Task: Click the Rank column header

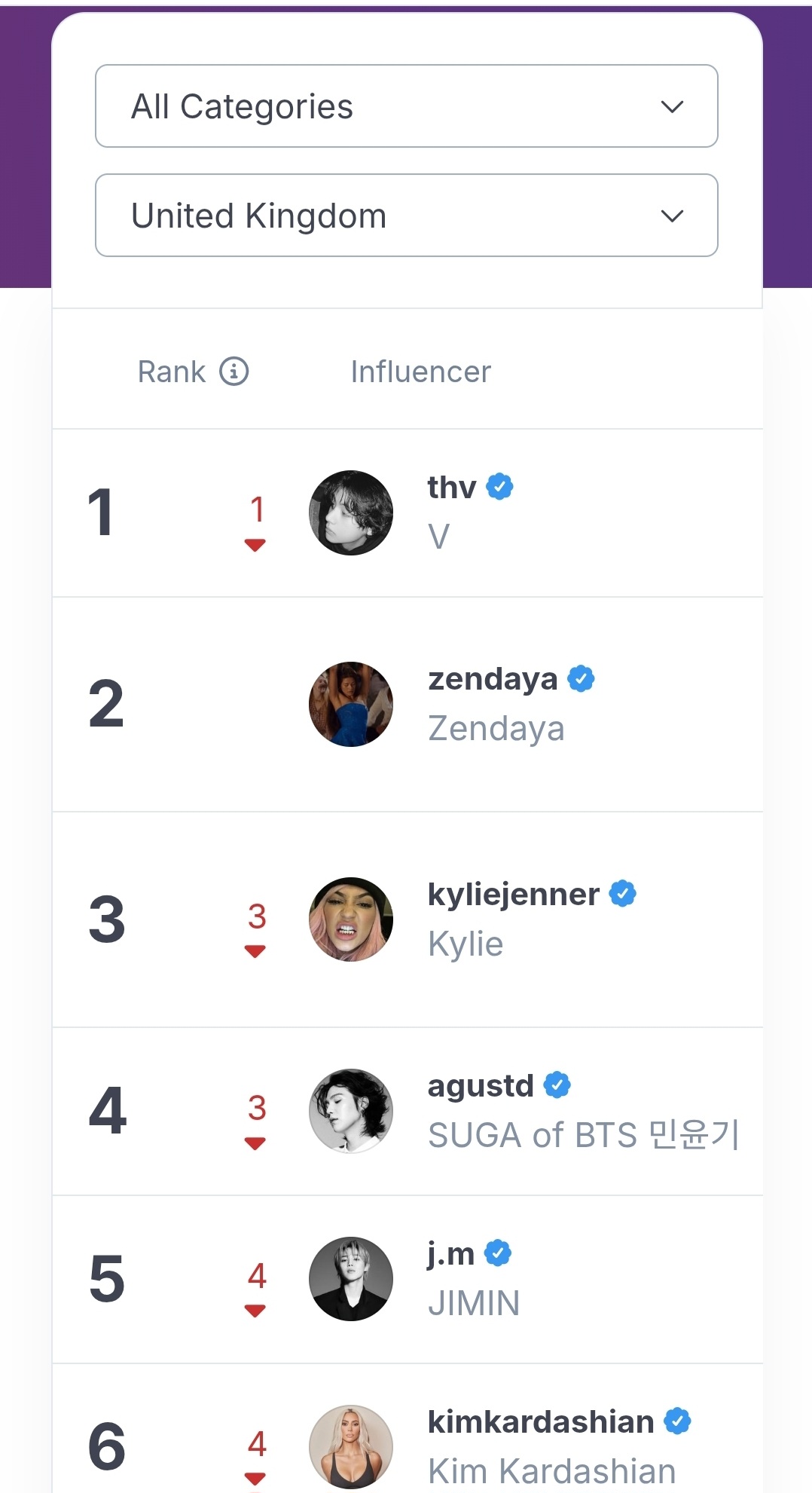Action: pos(172,372)
